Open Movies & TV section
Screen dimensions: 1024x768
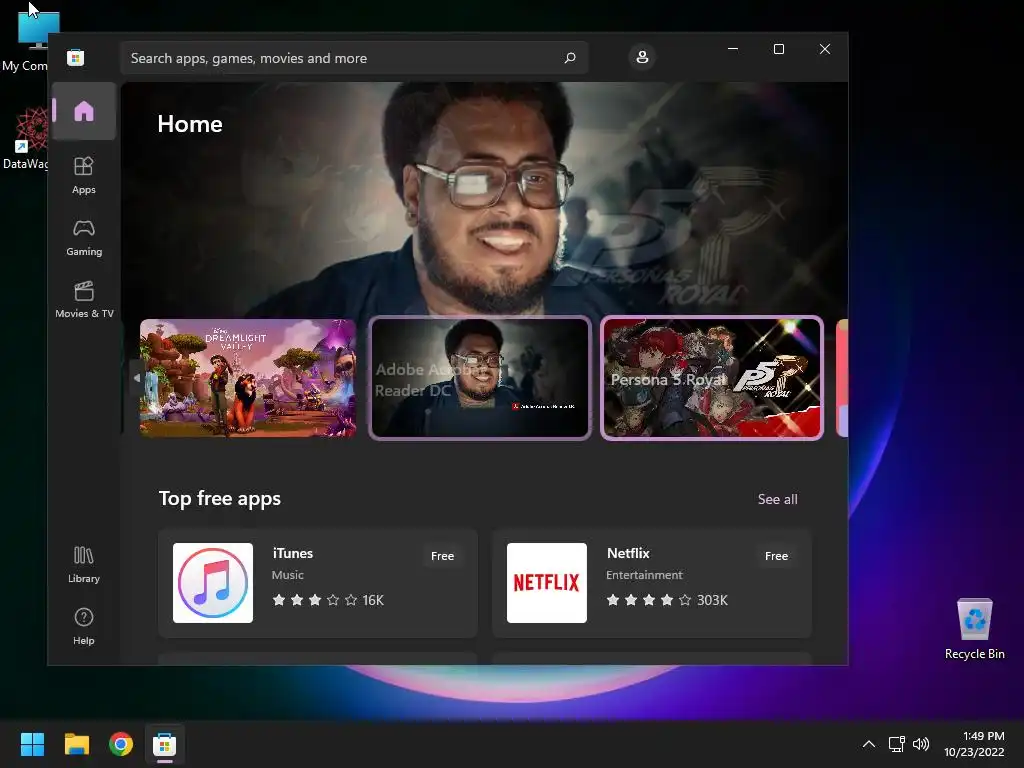[x=84, y=299]
